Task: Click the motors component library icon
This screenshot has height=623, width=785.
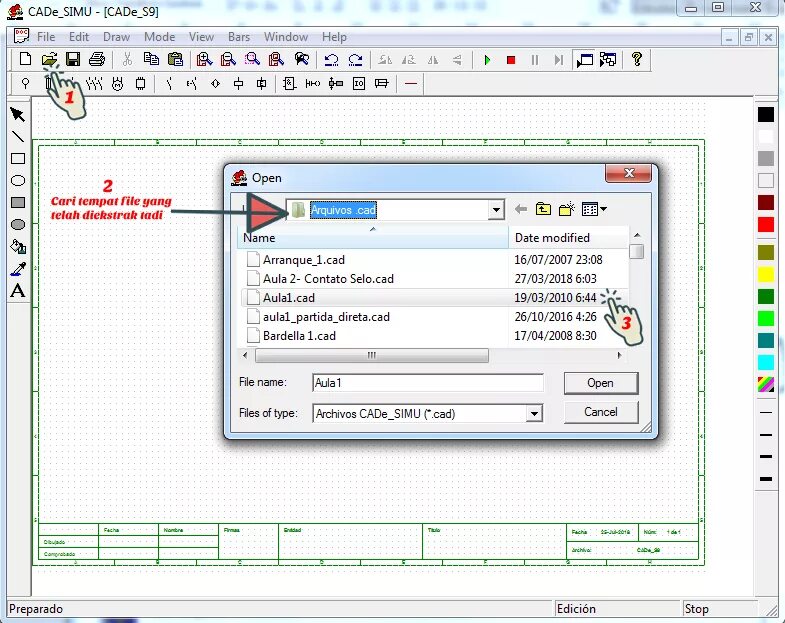Action: [118, 84]
